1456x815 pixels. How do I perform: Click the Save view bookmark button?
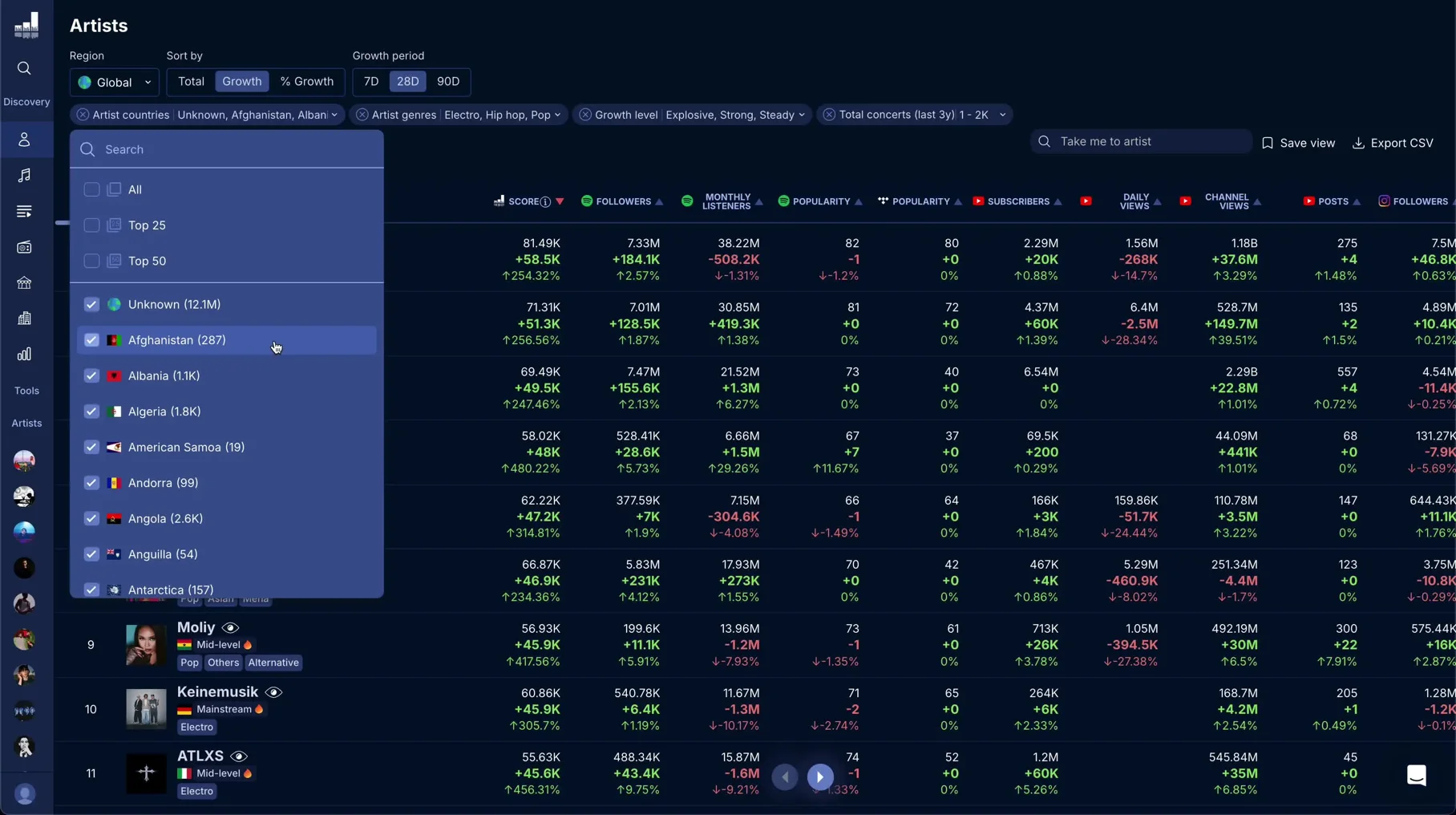[1299, 143]
